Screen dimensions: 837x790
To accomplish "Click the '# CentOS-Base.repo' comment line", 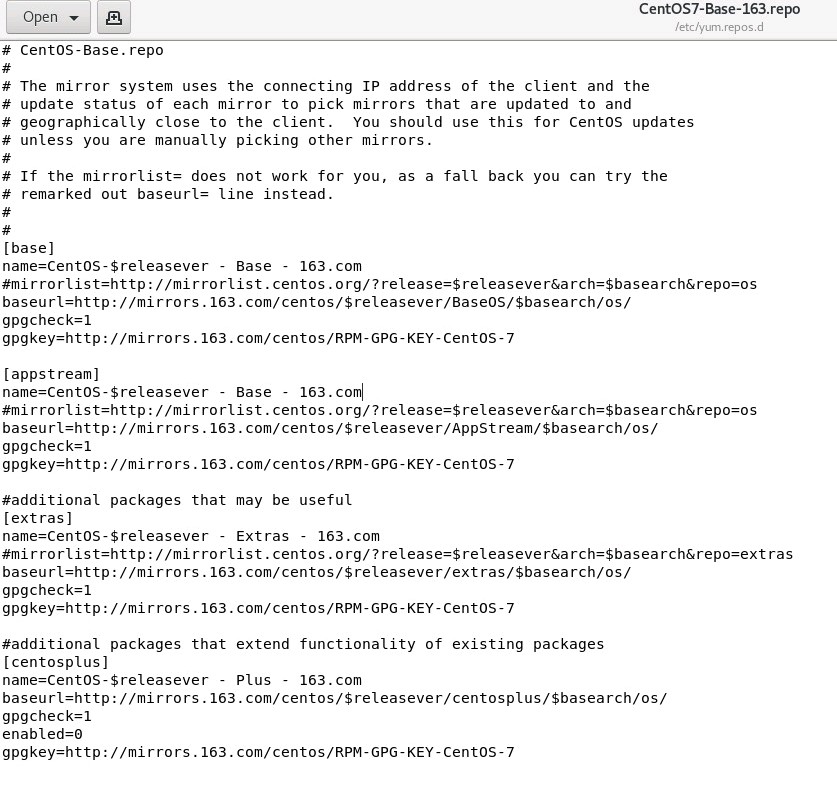I will (x=83, y=50).
